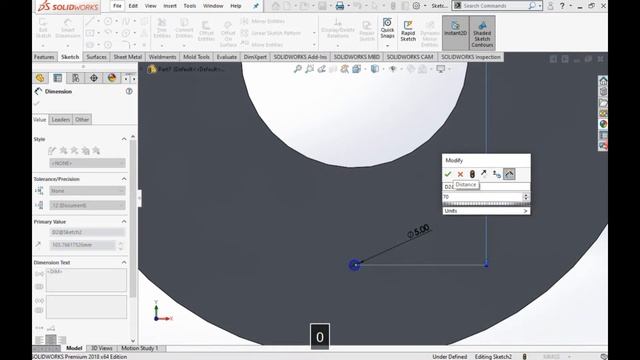Switch to the Weldments tab
The width and height of the screenshot is (640, 360).
pos(162,57)
